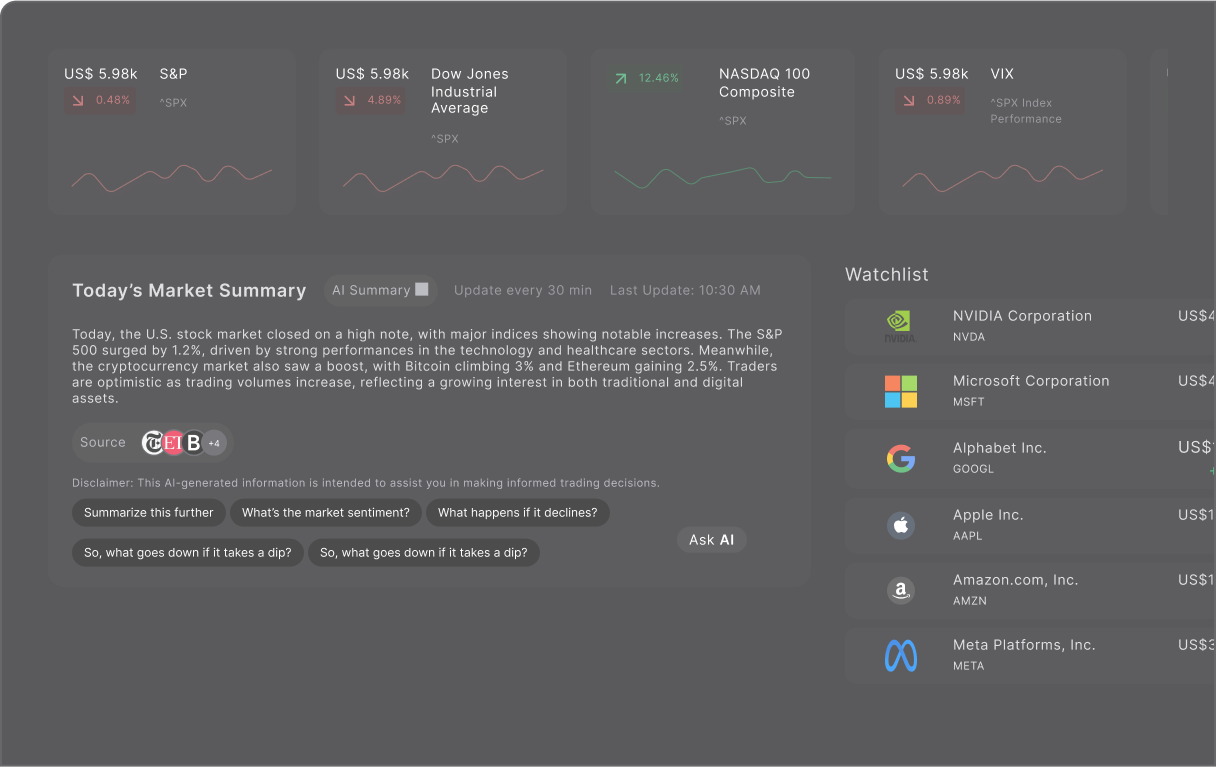Image resolution: width=1216 pixels, height=767 pixels.
Task: Click the Meta logo icon in the watchlist
Action: (x=901, y=655)
